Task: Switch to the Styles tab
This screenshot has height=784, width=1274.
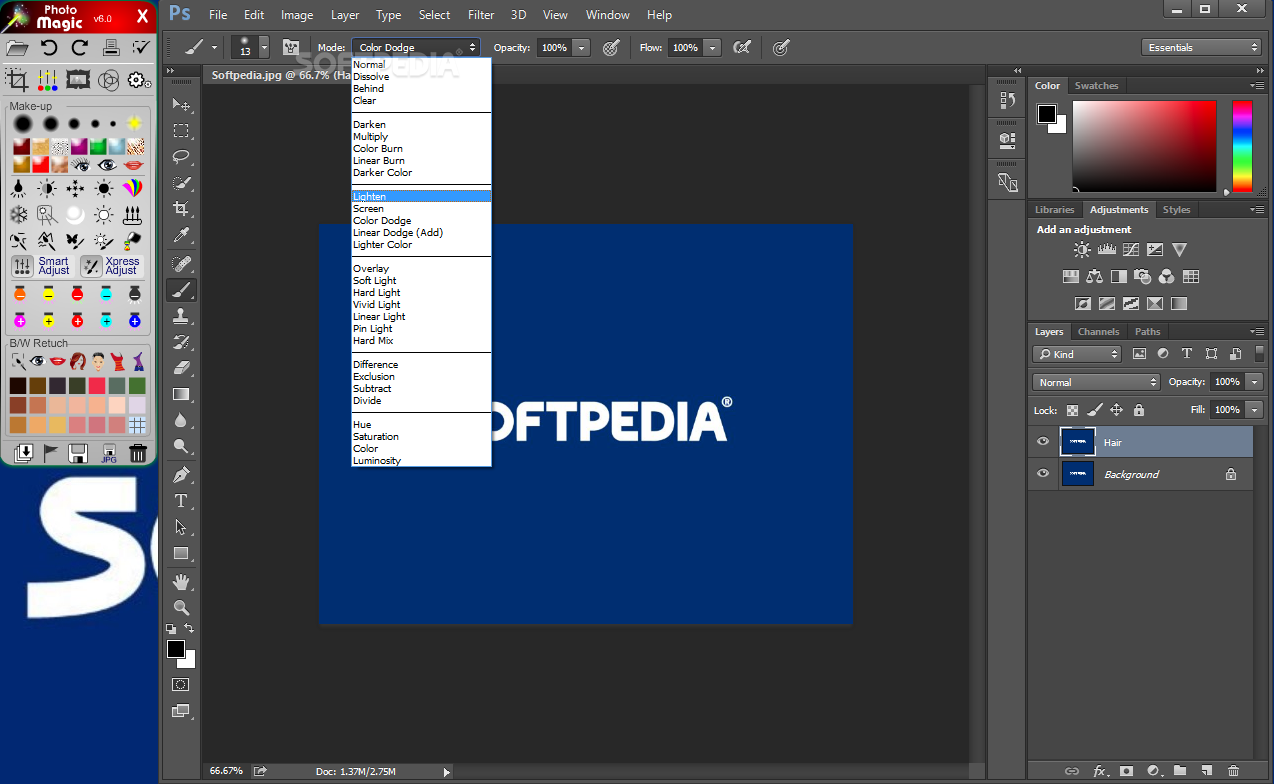Action: [1177, 210]
